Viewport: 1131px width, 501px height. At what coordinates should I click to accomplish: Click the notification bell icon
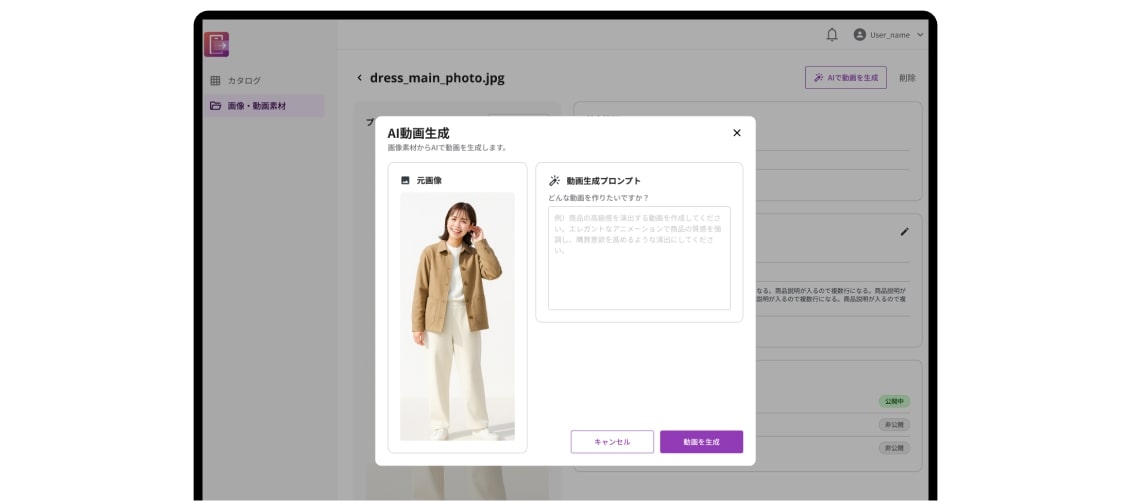(832, 35)
